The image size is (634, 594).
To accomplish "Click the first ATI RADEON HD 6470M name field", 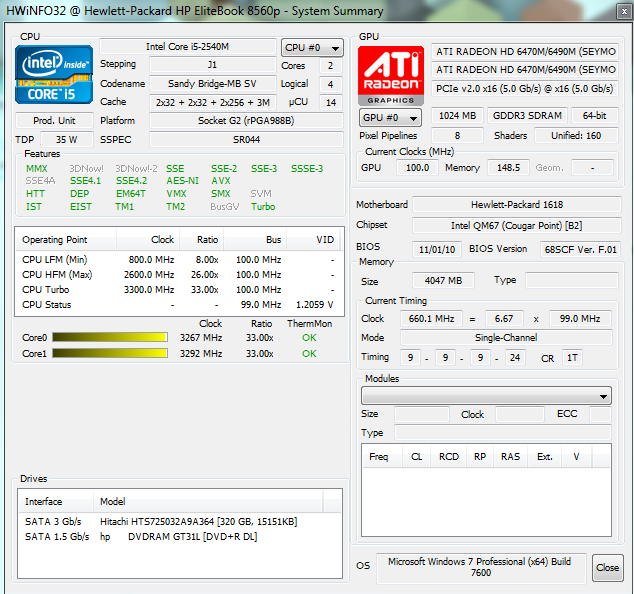I will 525,52.
